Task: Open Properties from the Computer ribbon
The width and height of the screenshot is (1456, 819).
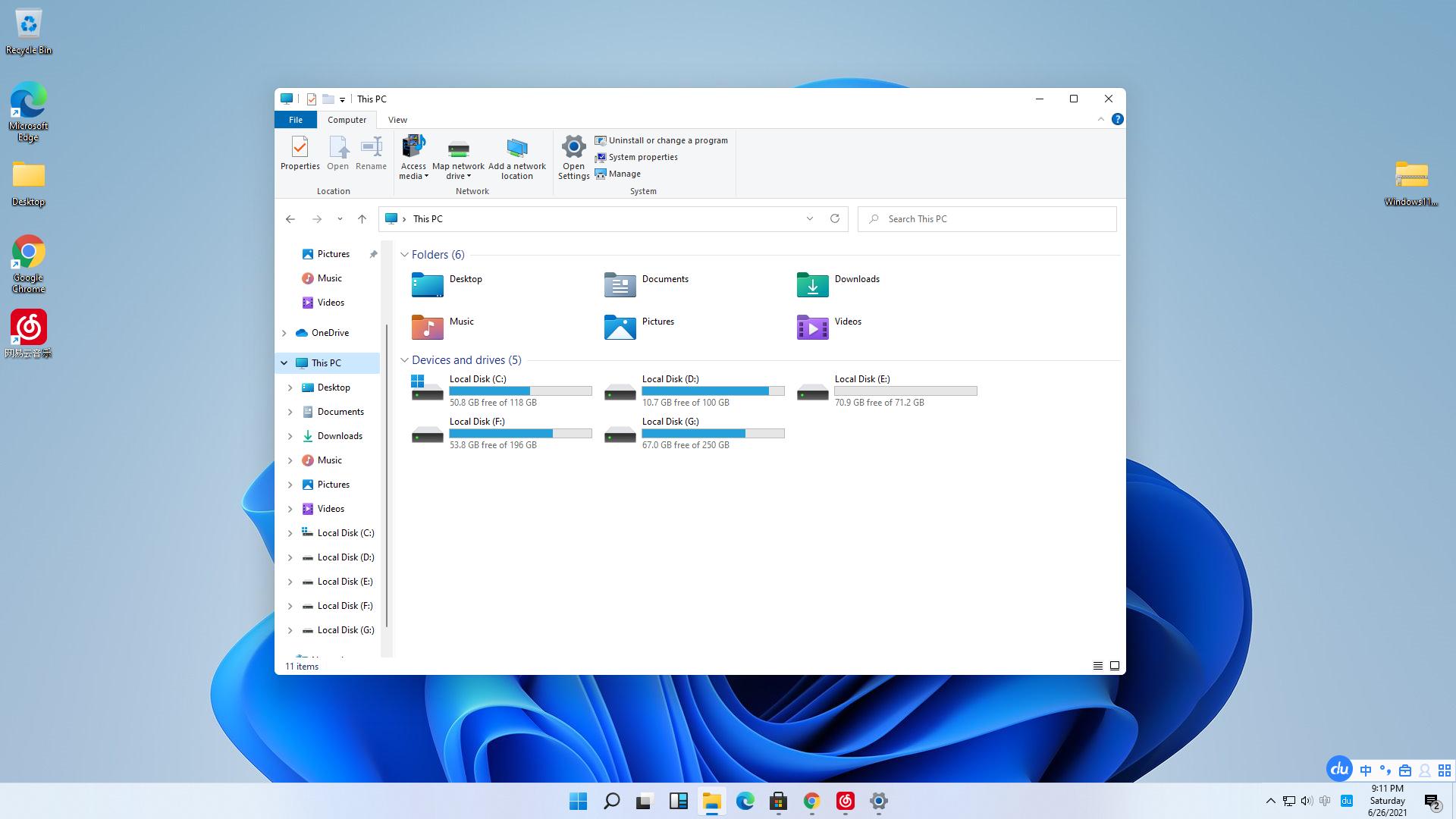Action: [x=300, y=152]
